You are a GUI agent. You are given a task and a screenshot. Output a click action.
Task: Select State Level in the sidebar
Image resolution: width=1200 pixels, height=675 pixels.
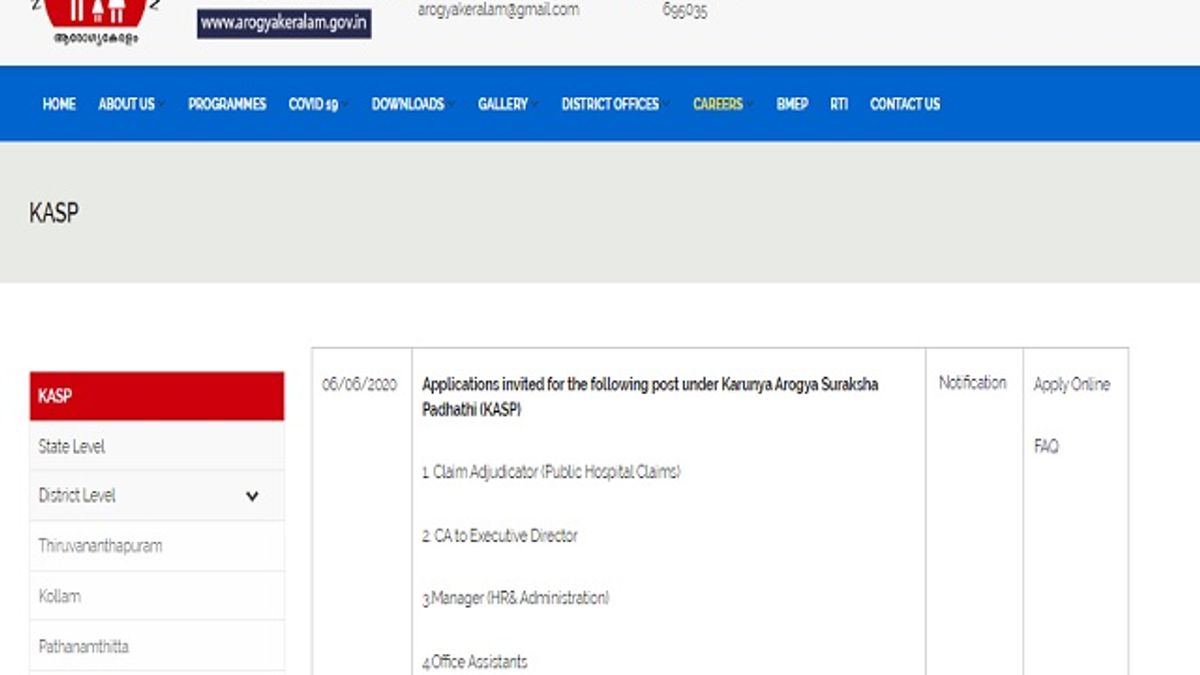coord(72,446)
